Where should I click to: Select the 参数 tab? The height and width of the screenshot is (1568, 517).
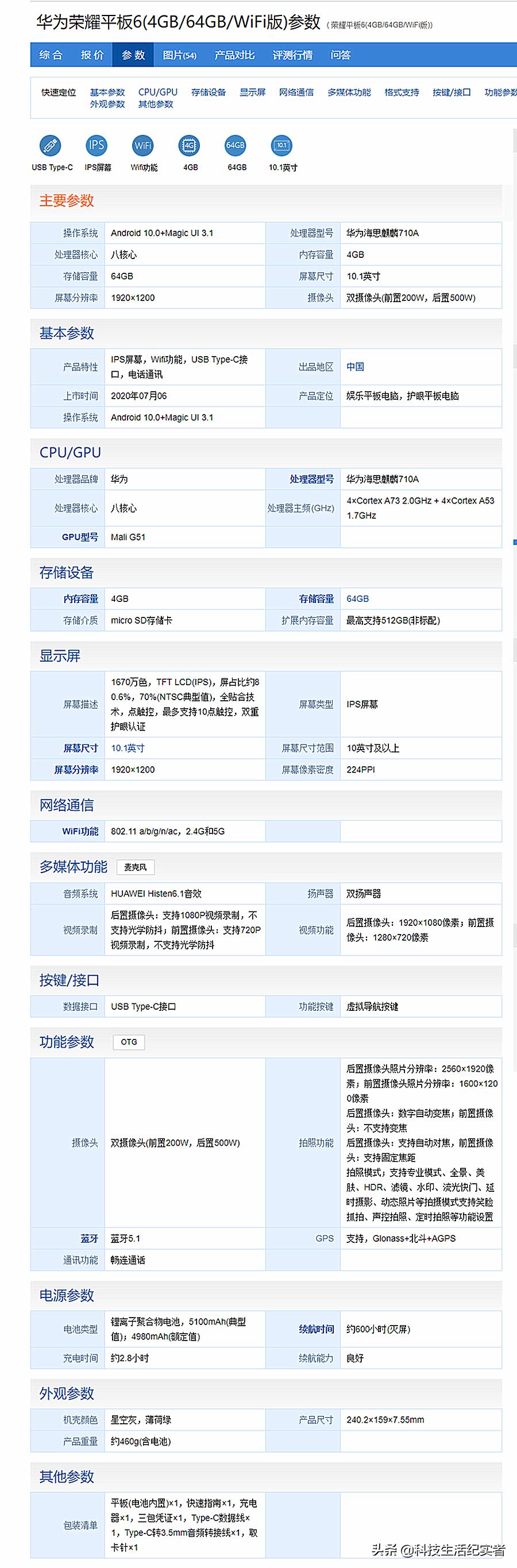[x=133, y=55]
